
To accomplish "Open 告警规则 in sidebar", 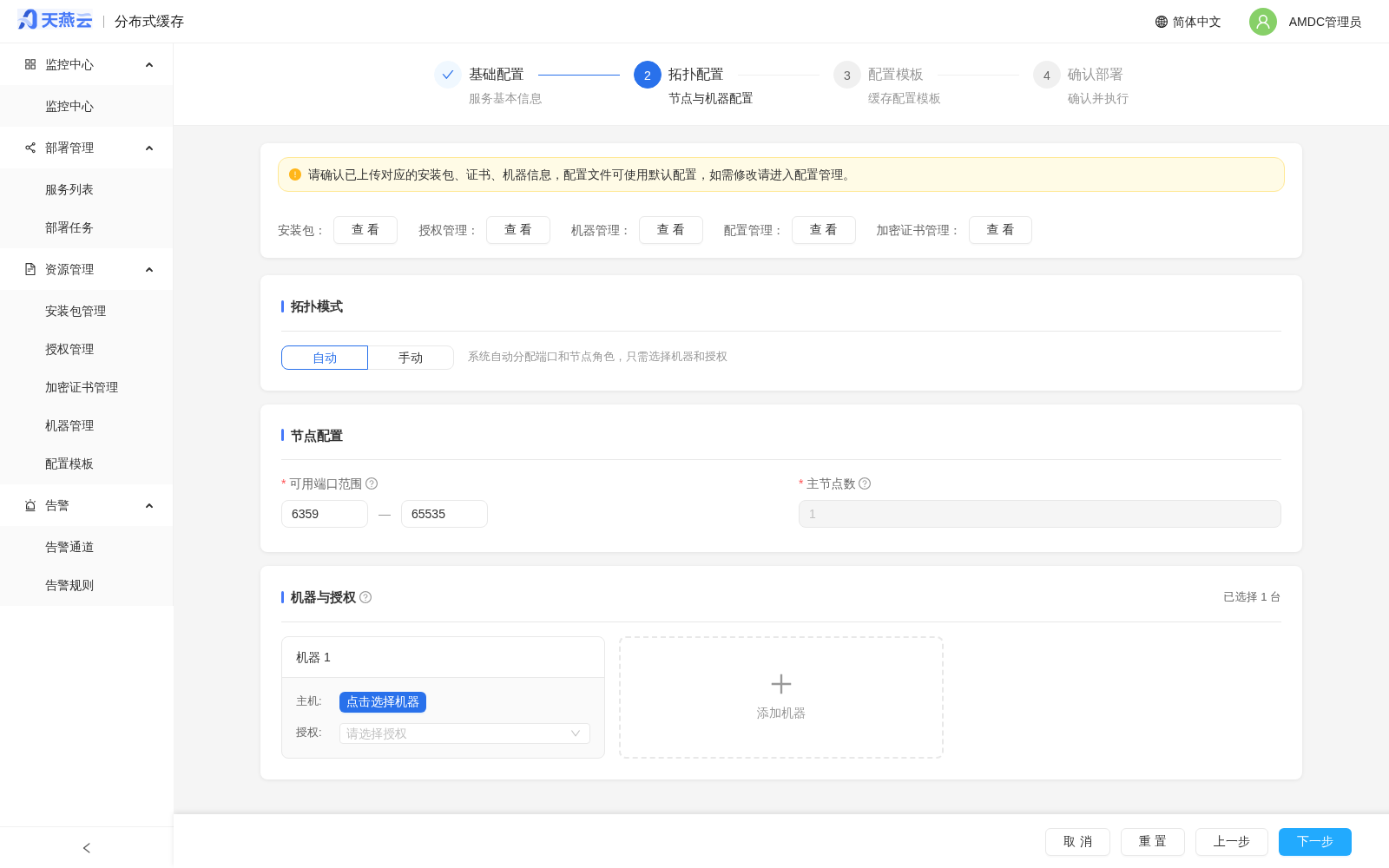I will tap(87, 585).
